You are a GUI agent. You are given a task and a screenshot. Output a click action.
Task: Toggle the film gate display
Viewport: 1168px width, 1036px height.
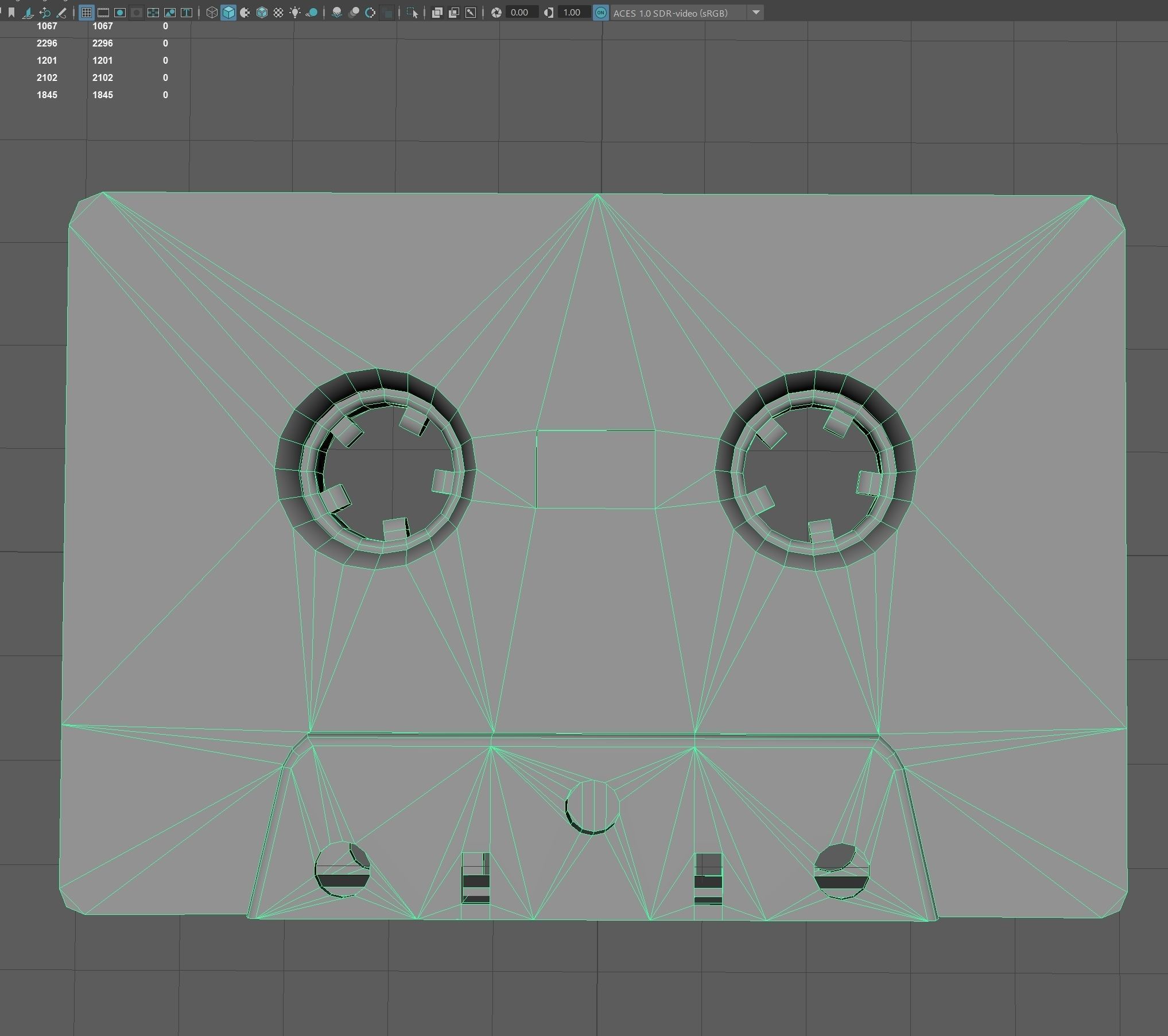pyautogui.click(x=103, y=12)
